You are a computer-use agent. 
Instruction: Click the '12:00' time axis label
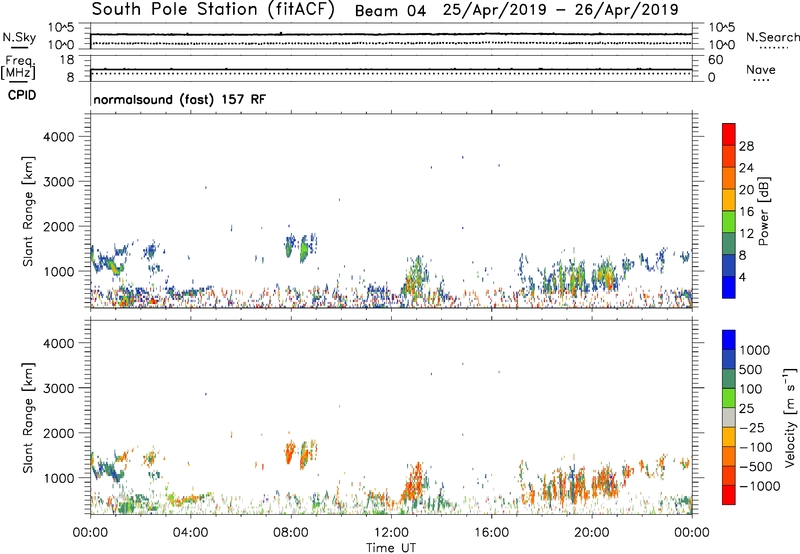click(391, 533)
